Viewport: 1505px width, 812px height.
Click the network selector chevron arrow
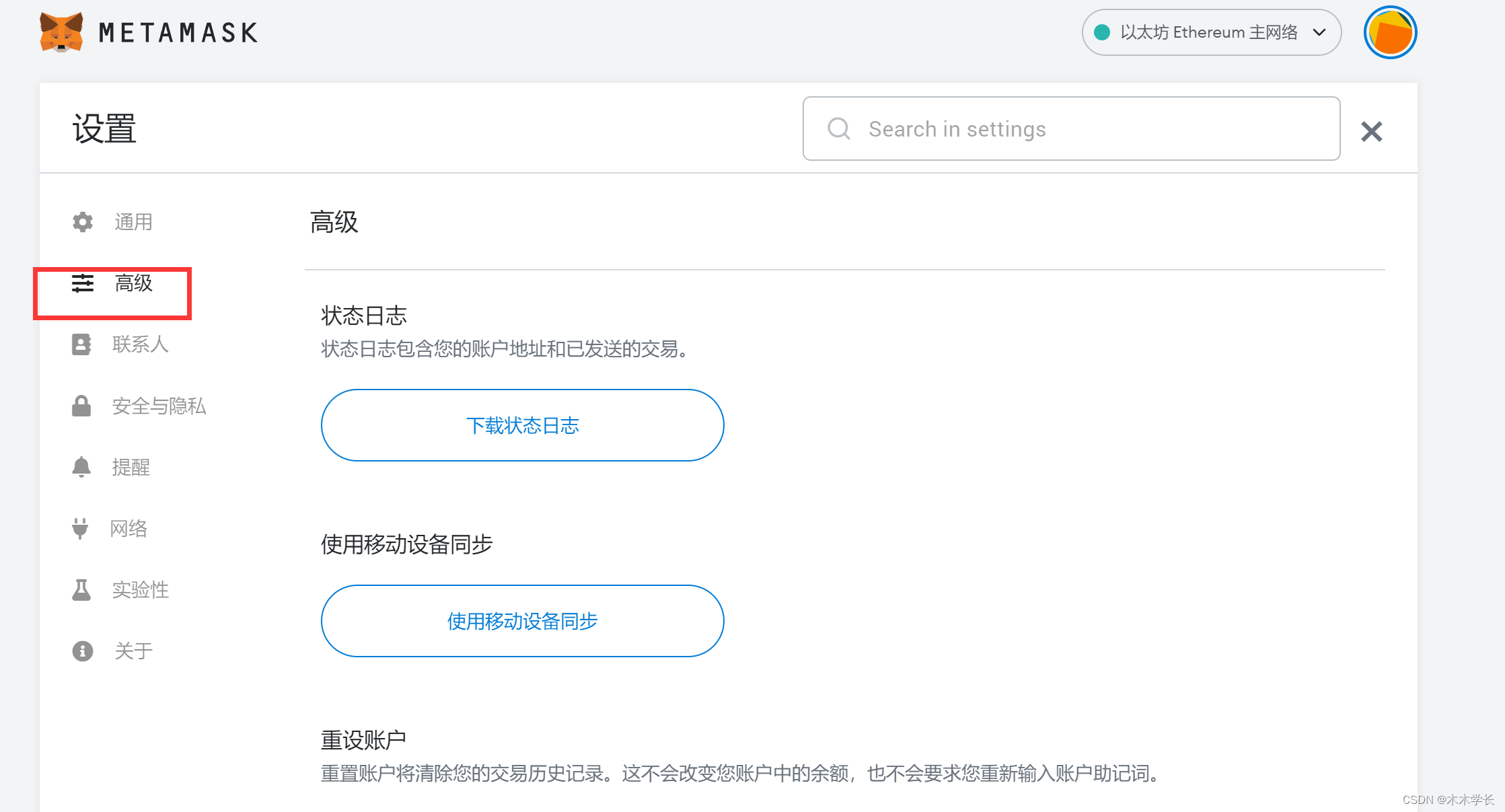click(x=1319, y=32)
